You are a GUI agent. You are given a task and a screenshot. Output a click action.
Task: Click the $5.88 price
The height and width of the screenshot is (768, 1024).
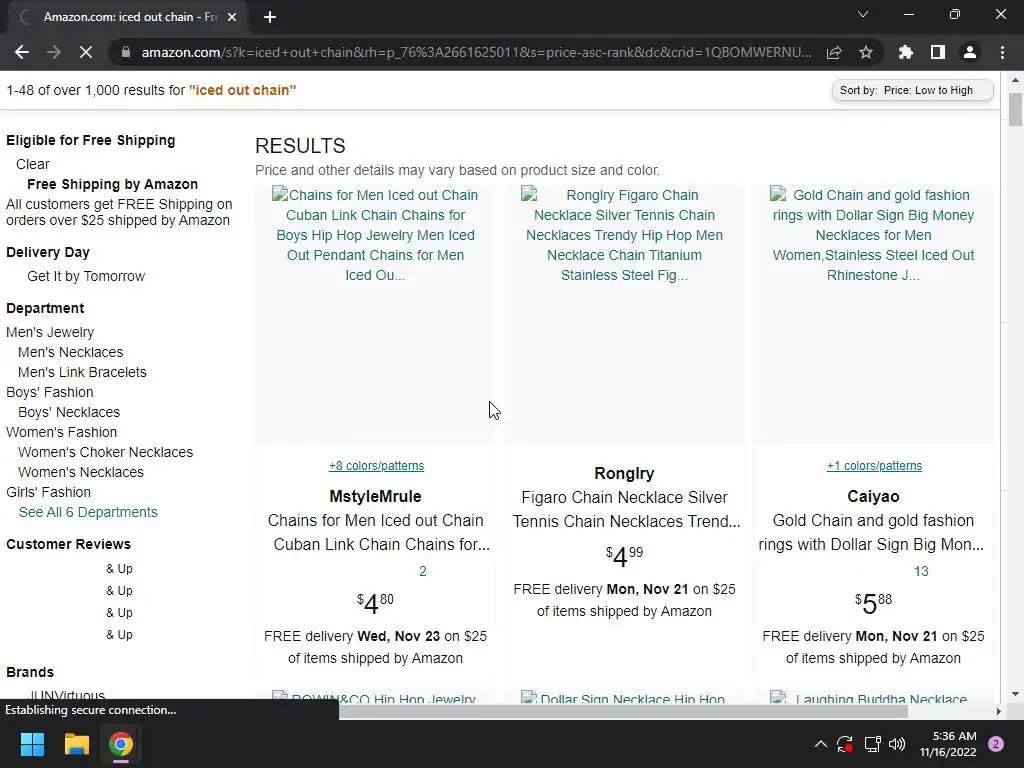point(873,603)
